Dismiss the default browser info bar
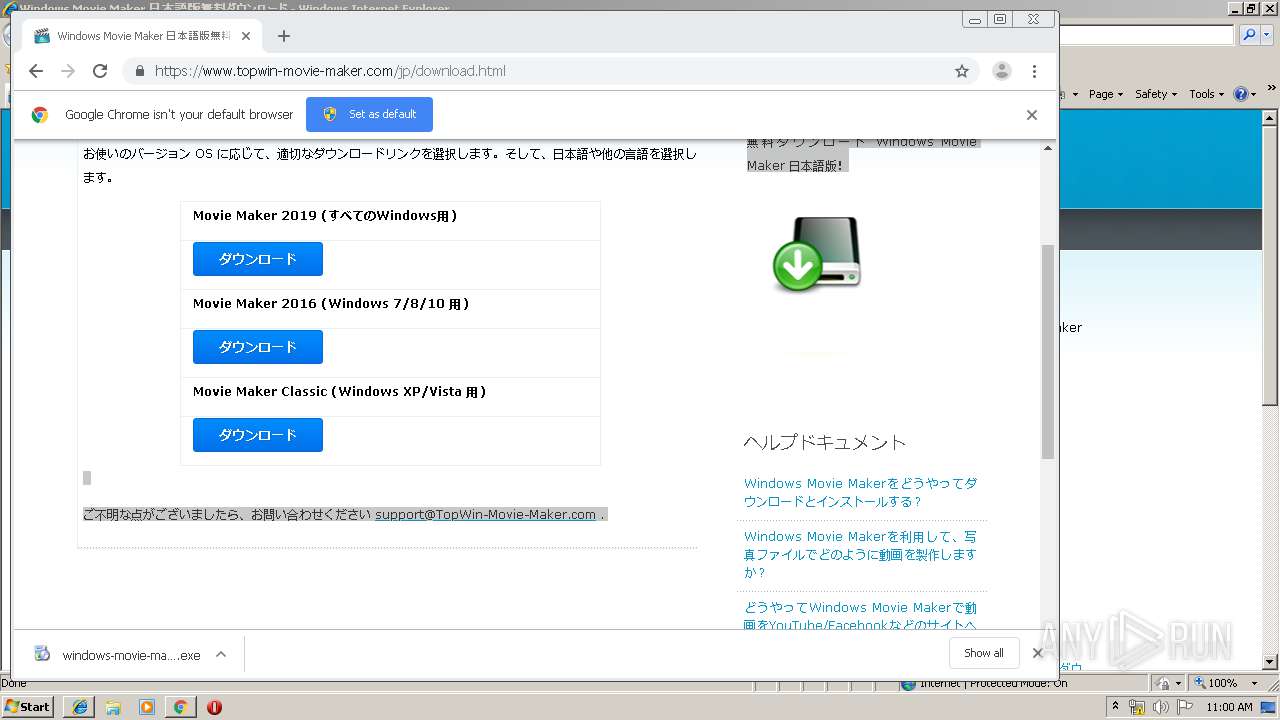 (1031, 114)
